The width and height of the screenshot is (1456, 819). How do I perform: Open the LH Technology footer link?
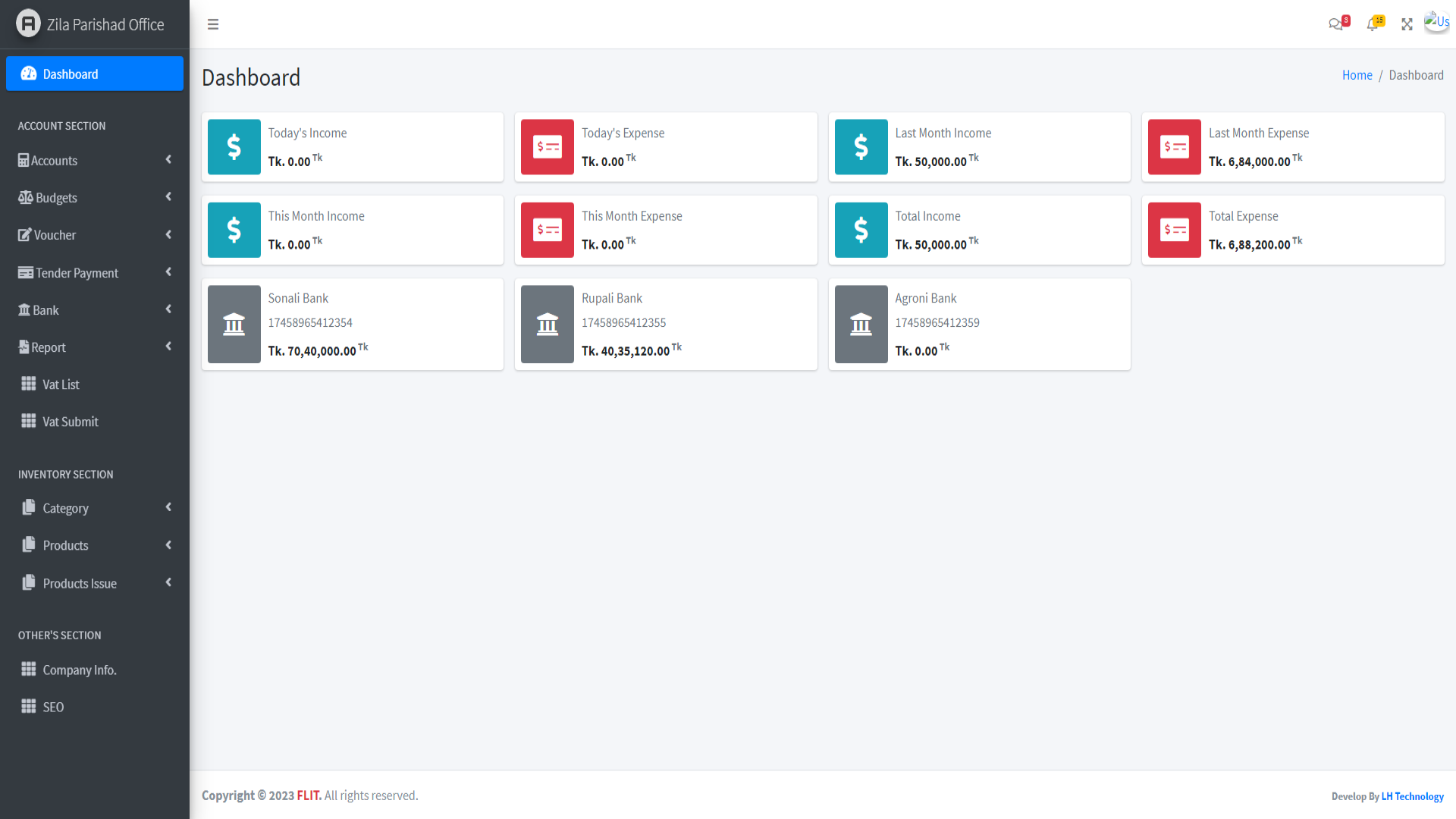click(1412, 796)
